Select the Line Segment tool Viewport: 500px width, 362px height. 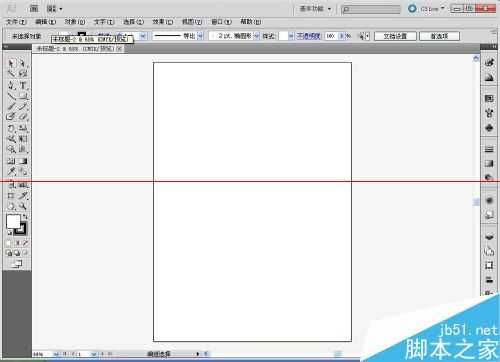click(11, 96)
